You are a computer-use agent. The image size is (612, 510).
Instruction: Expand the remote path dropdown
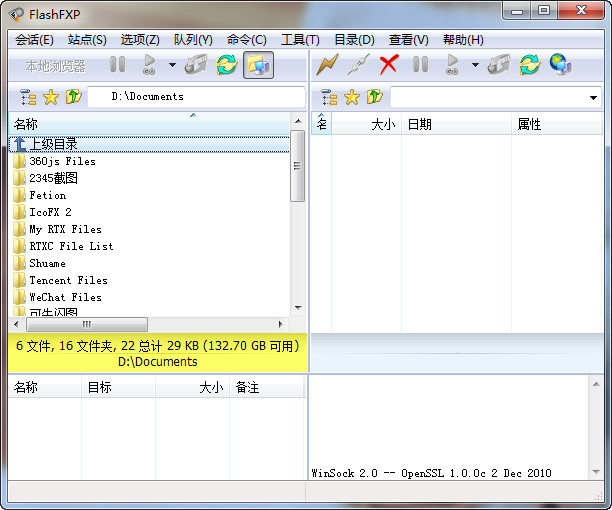[594, 98]
